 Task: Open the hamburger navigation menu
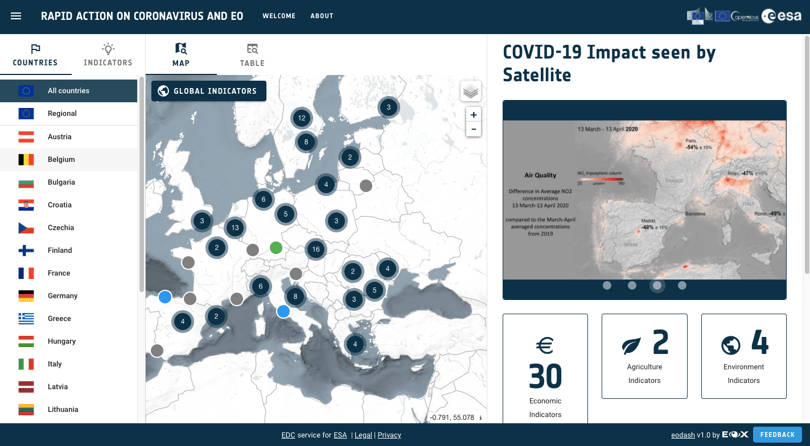pyautogui.click(x=16, y=16)
